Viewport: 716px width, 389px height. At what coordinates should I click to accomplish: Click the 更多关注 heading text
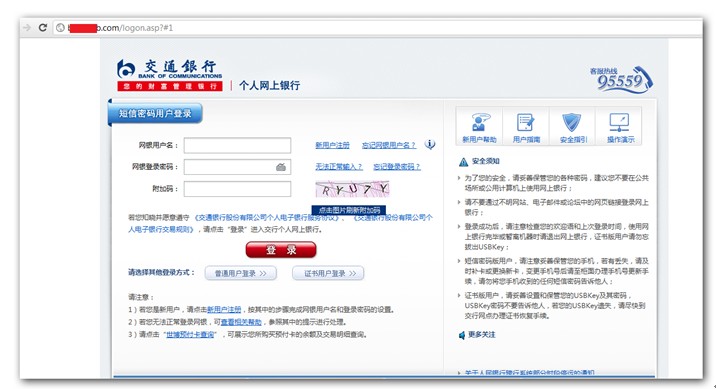tap(482, 335)
